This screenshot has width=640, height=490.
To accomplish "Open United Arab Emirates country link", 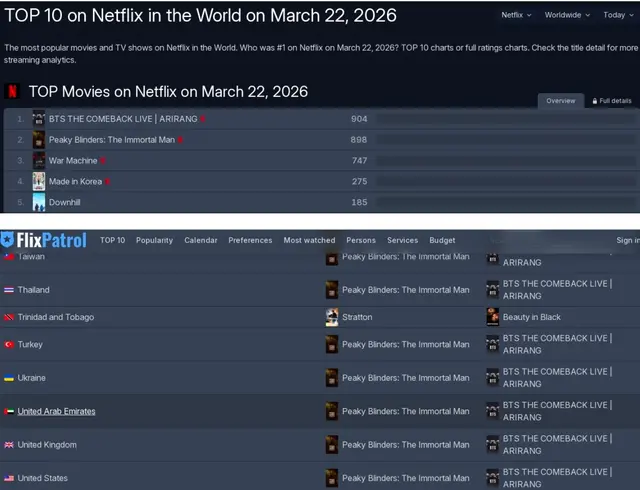I will pyautogui.click(x=56, y=412).
